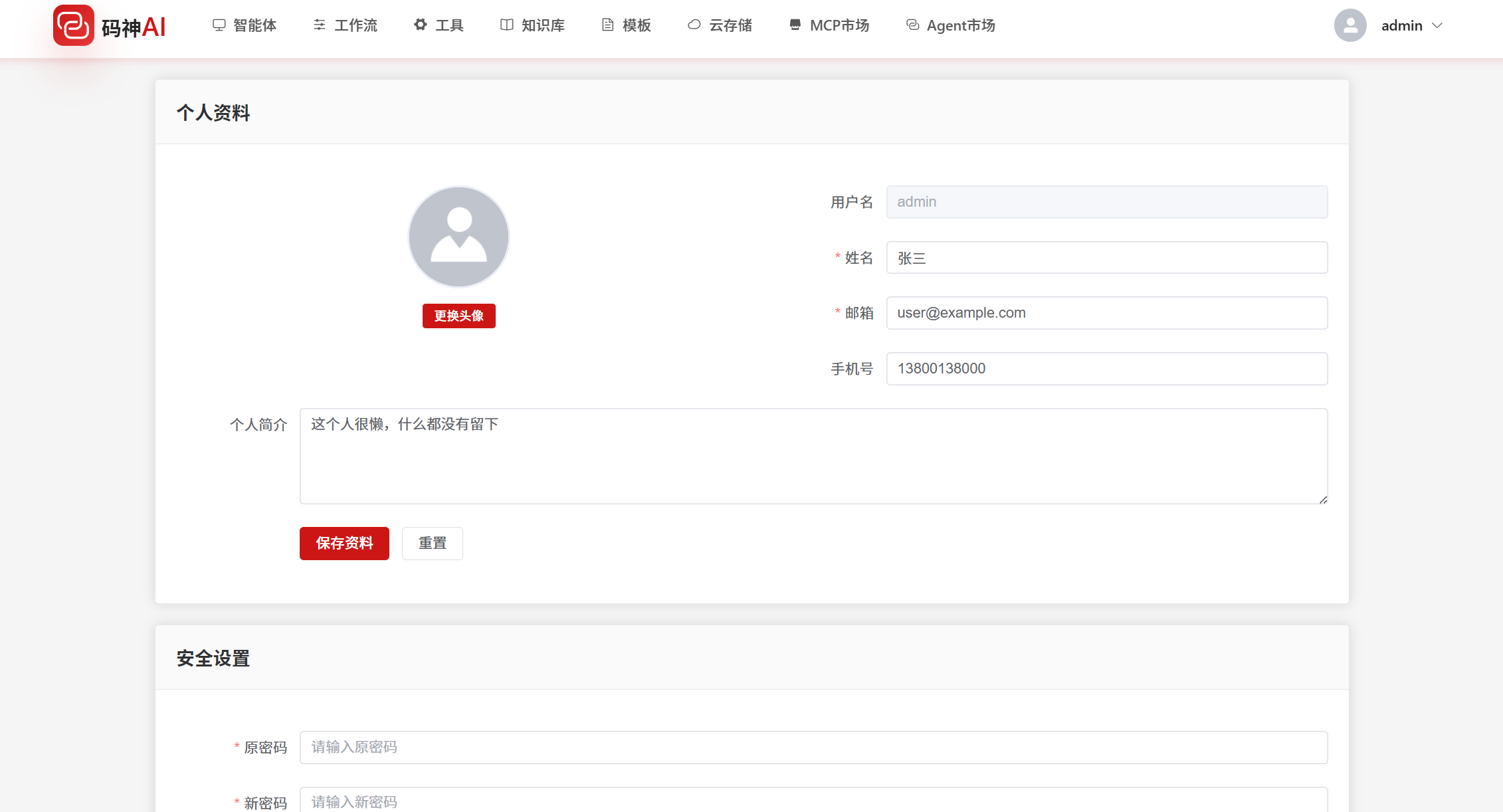Click the admin avatar icon in header
Image resolution: width=1503 pixels, height=812 pixels.
click(x=1350, y=26)
